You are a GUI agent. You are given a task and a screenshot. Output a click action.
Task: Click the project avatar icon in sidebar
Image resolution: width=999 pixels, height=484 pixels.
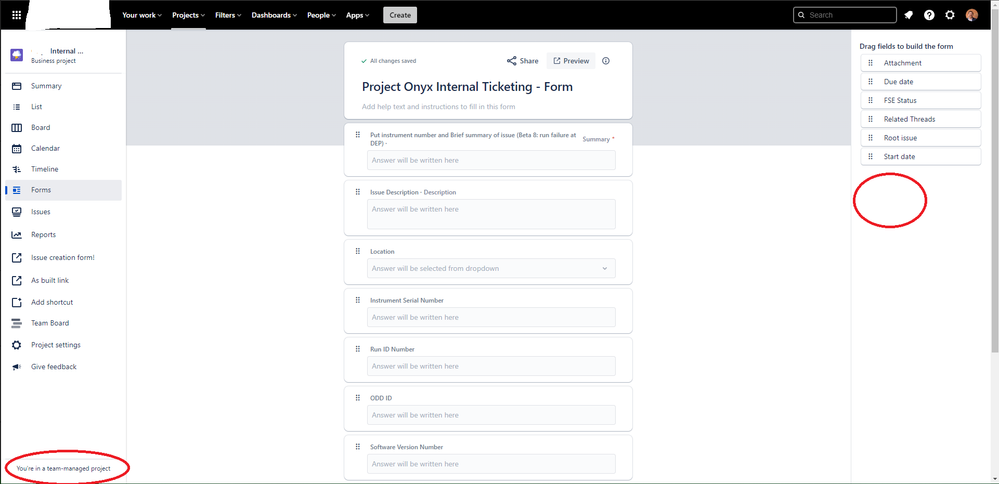click(x=17, y=55)
